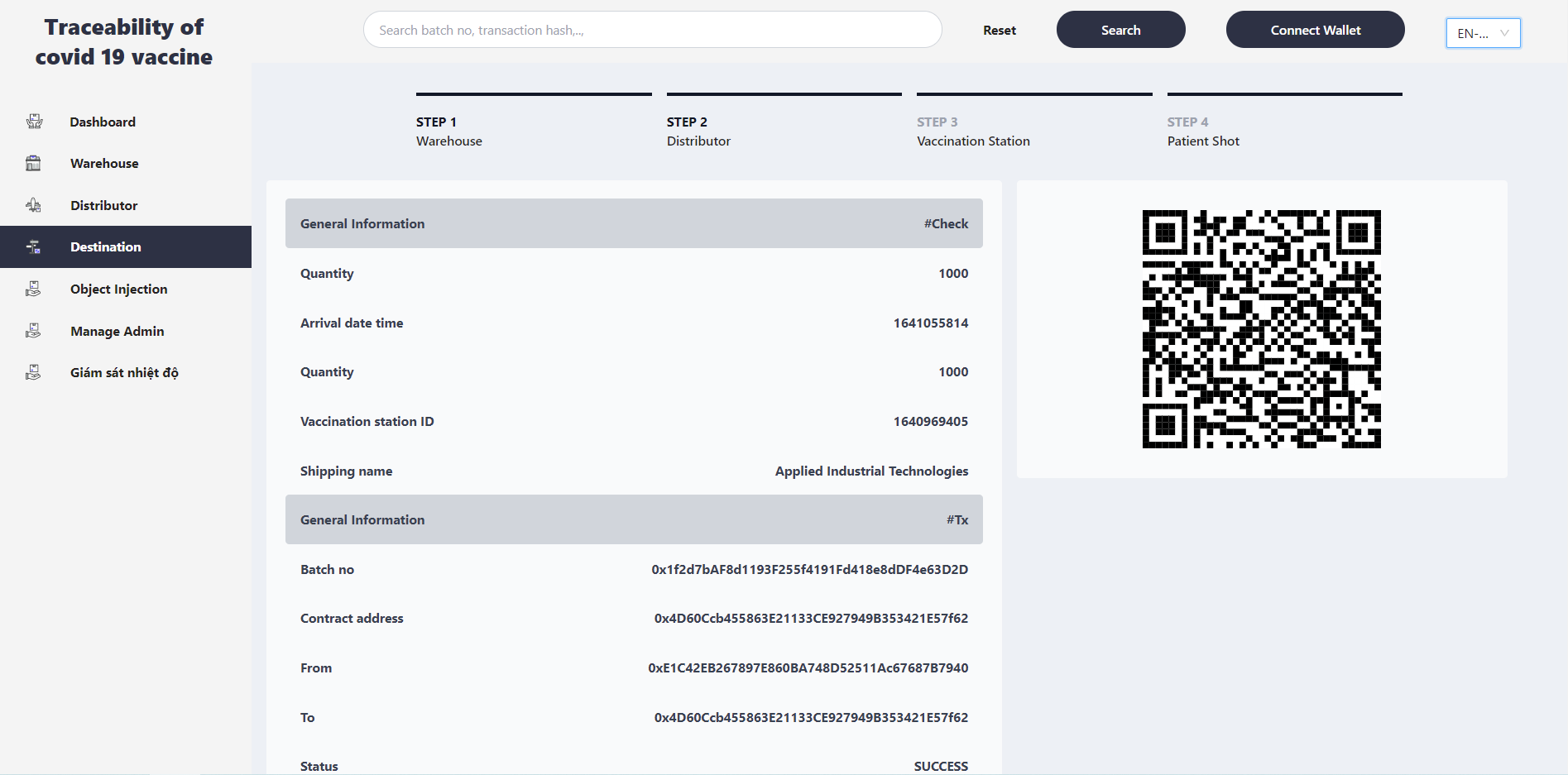Open the Dashboard menu item
Viewport: 1568px width, 775px height.
(126, 122)
